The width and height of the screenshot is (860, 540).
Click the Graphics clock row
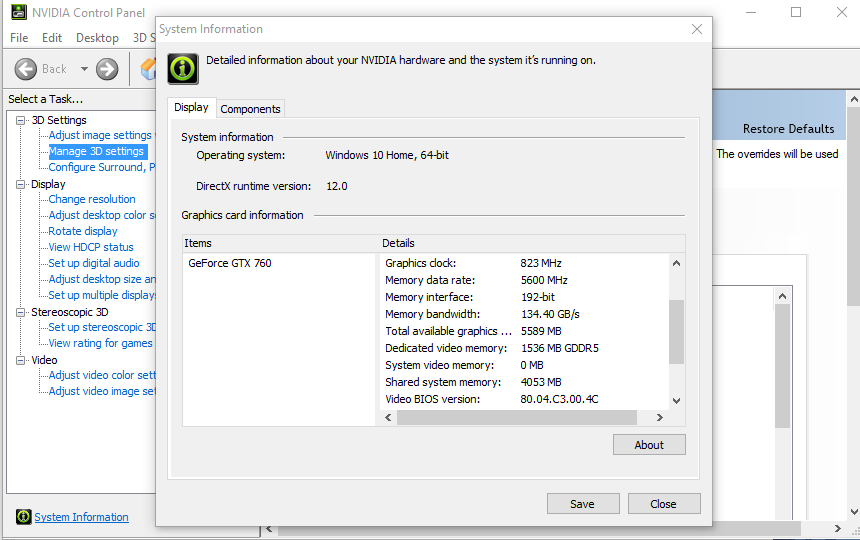[x=524, y=263]
